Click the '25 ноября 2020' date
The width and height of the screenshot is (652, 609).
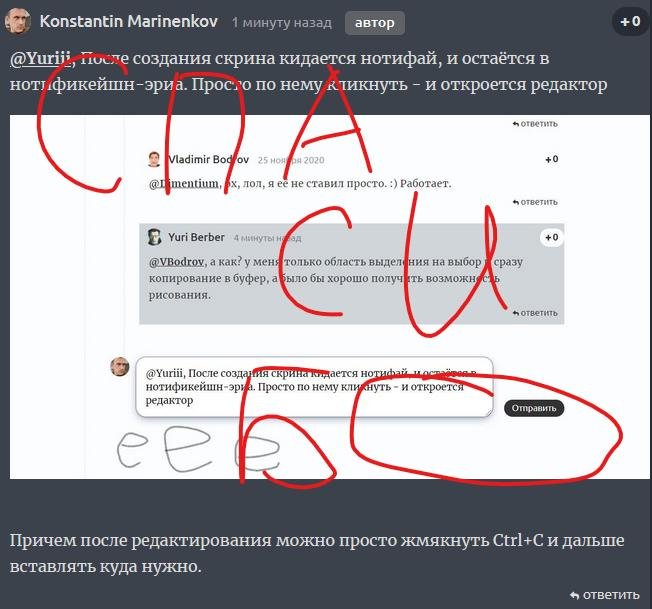click(x=291, y=160)
